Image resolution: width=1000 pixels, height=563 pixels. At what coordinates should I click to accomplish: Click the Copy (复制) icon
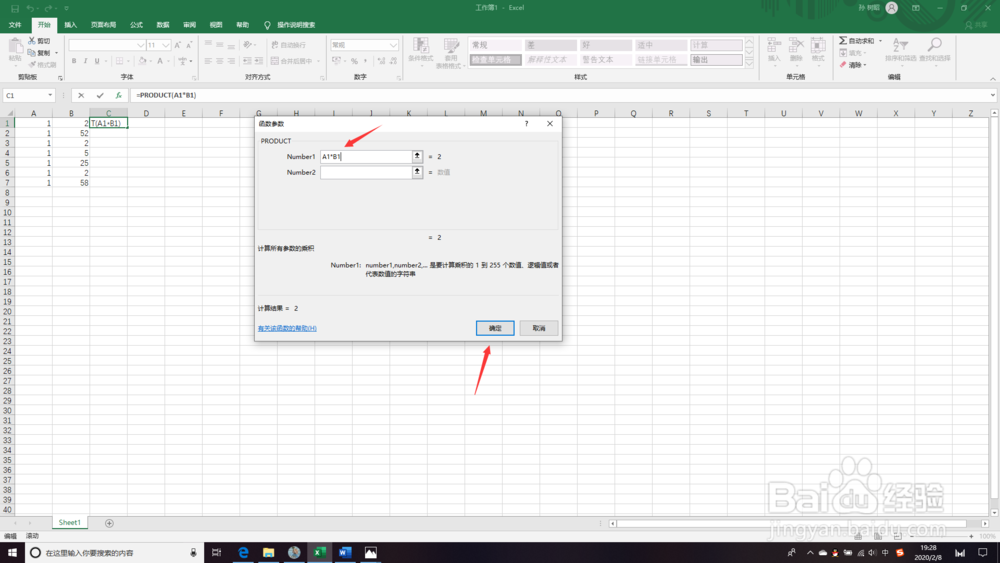click(32, 53)
